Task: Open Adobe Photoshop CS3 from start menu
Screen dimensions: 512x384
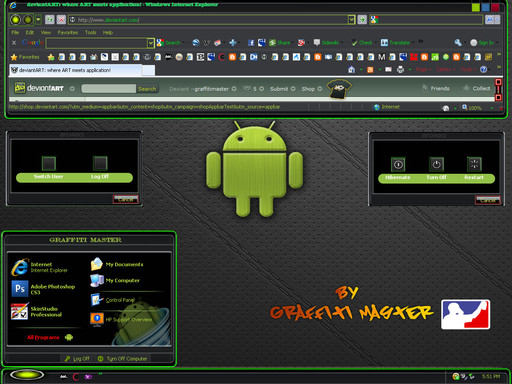Action: (20, 288)
